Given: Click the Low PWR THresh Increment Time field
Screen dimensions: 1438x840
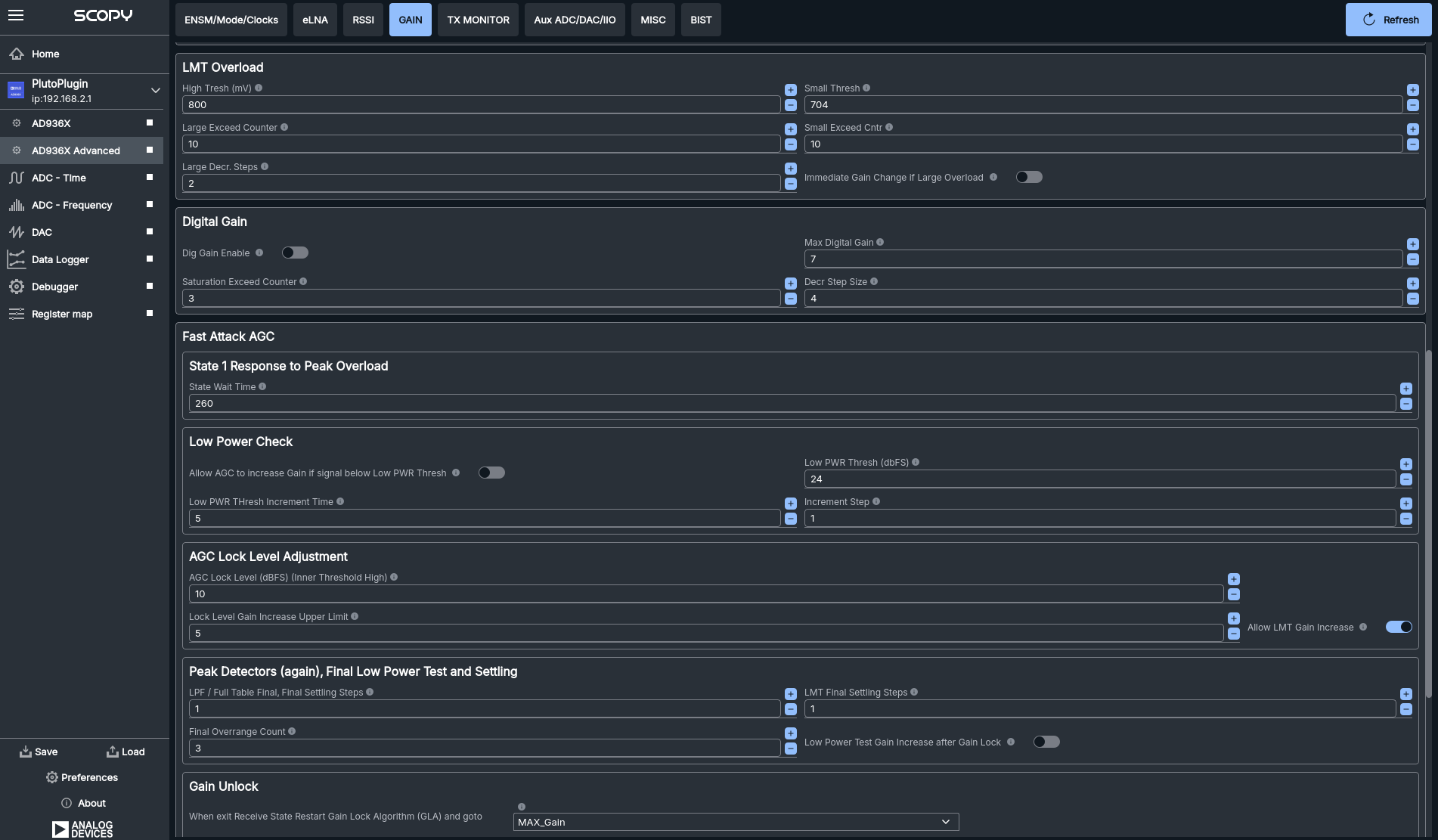Looking at the screenshot, I should click(x=485, y=519).
